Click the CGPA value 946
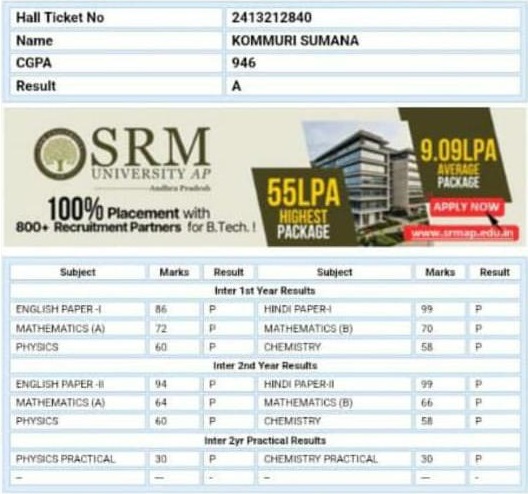 [243, 63]
